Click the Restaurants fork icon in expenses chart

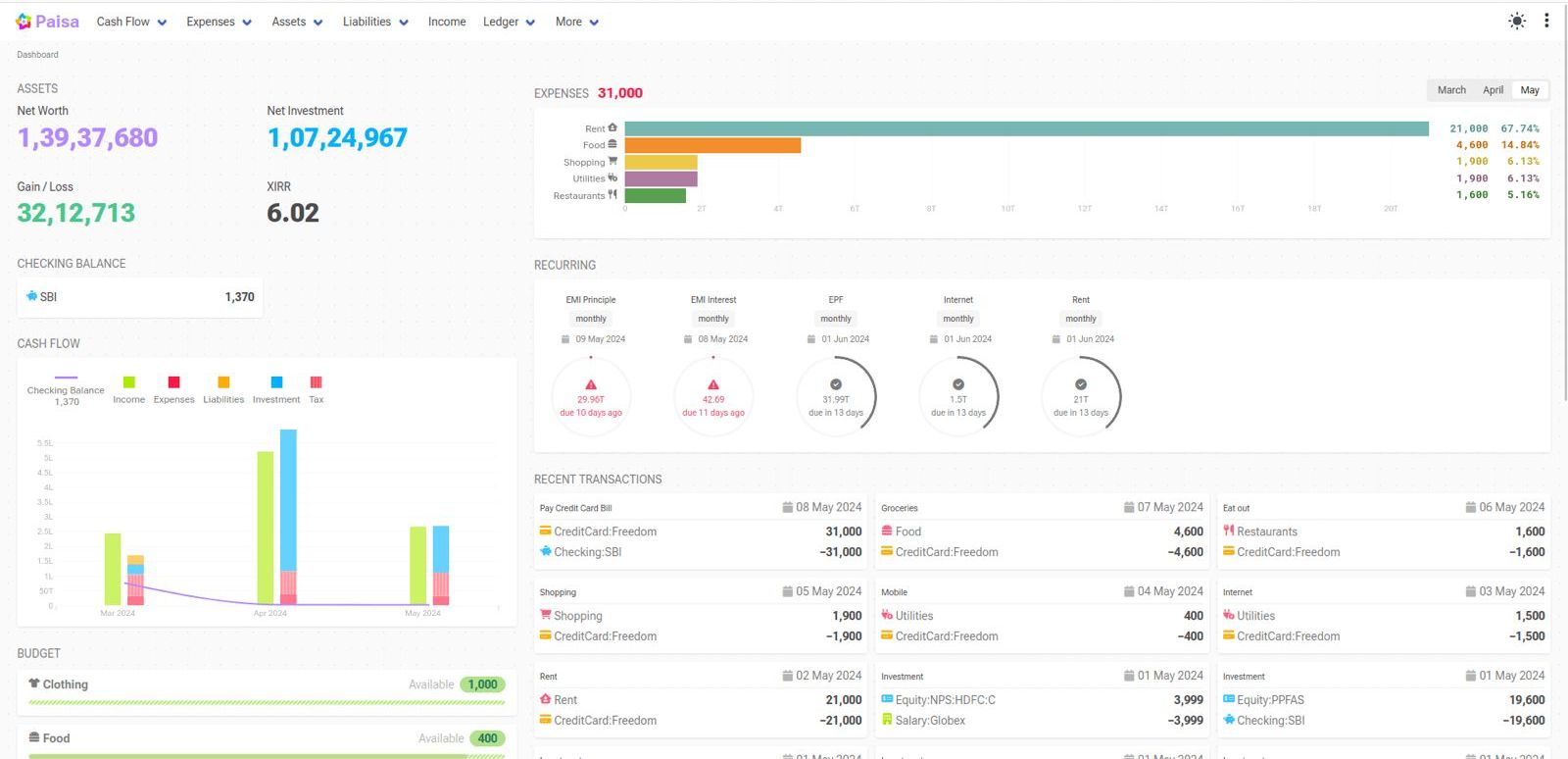pyautogui.click(x=612, y=194)
